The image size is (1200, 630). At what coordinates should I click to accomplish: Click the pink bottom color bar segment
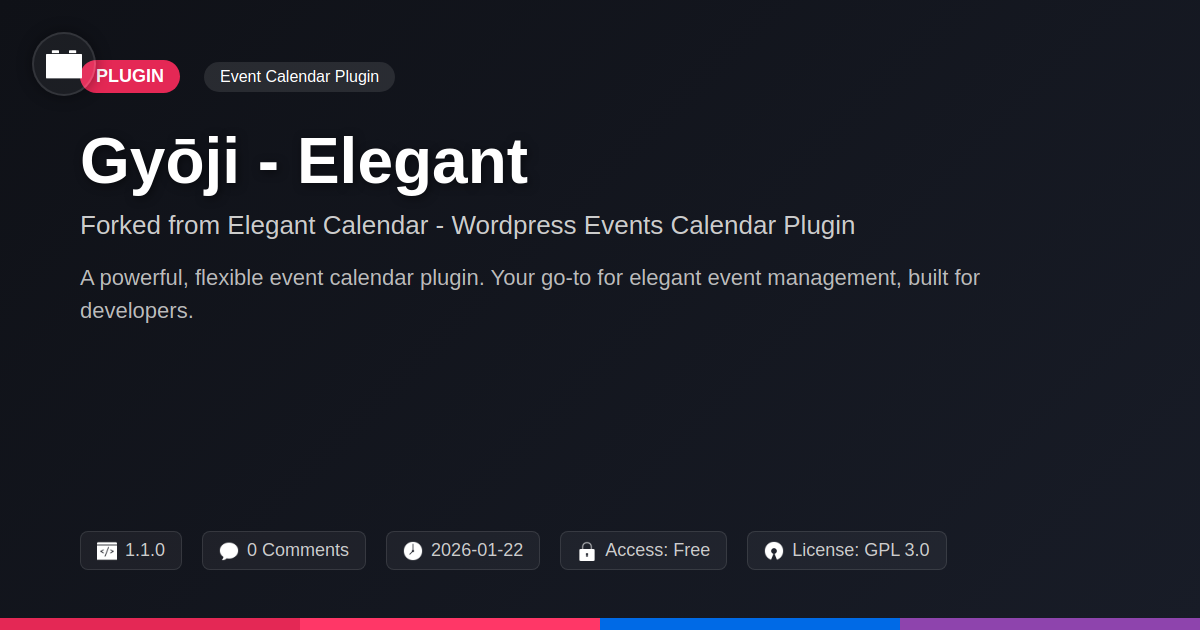[x=450, y=623]
